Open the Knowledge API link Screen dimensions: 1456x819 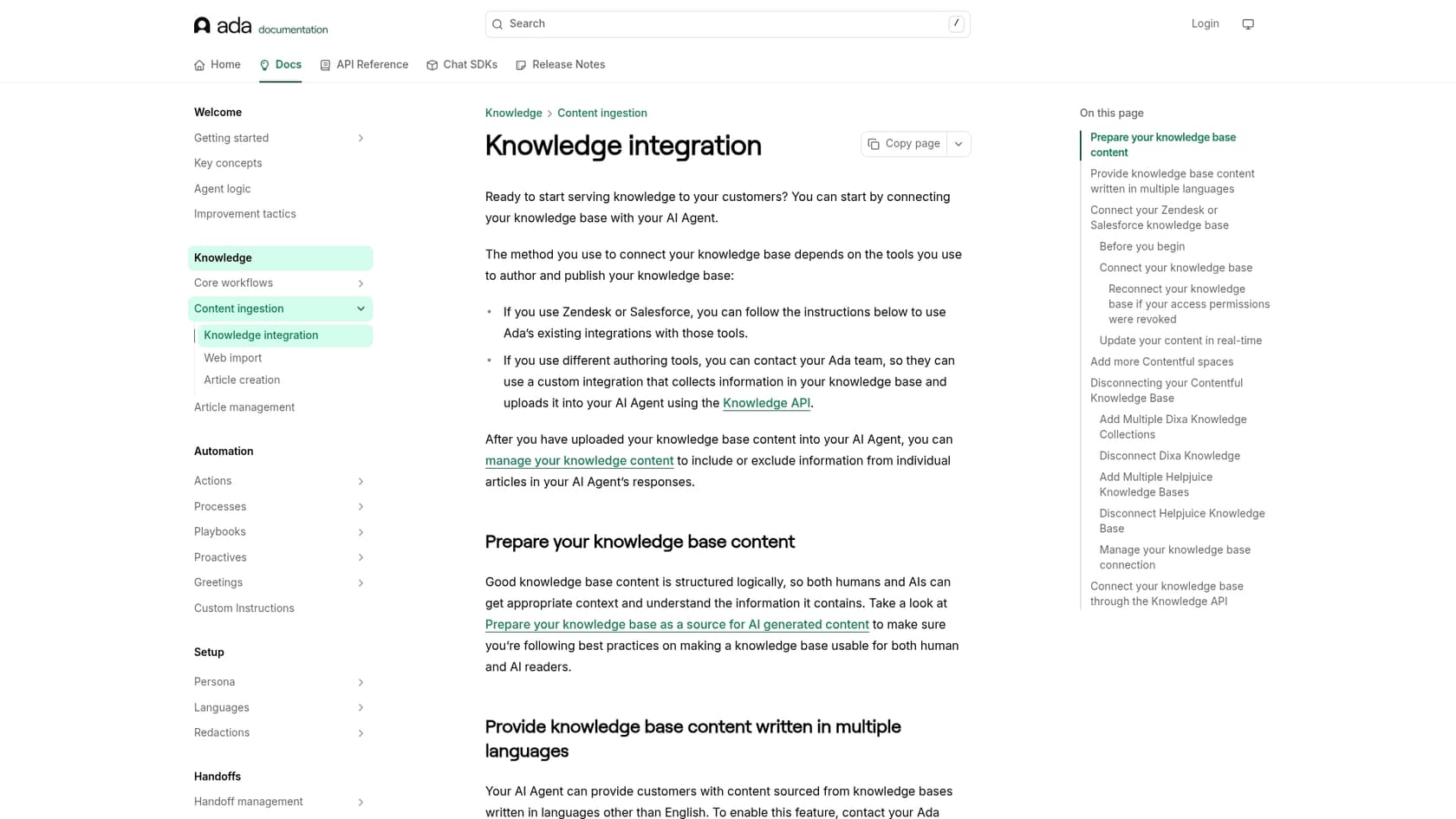point(766,403)
